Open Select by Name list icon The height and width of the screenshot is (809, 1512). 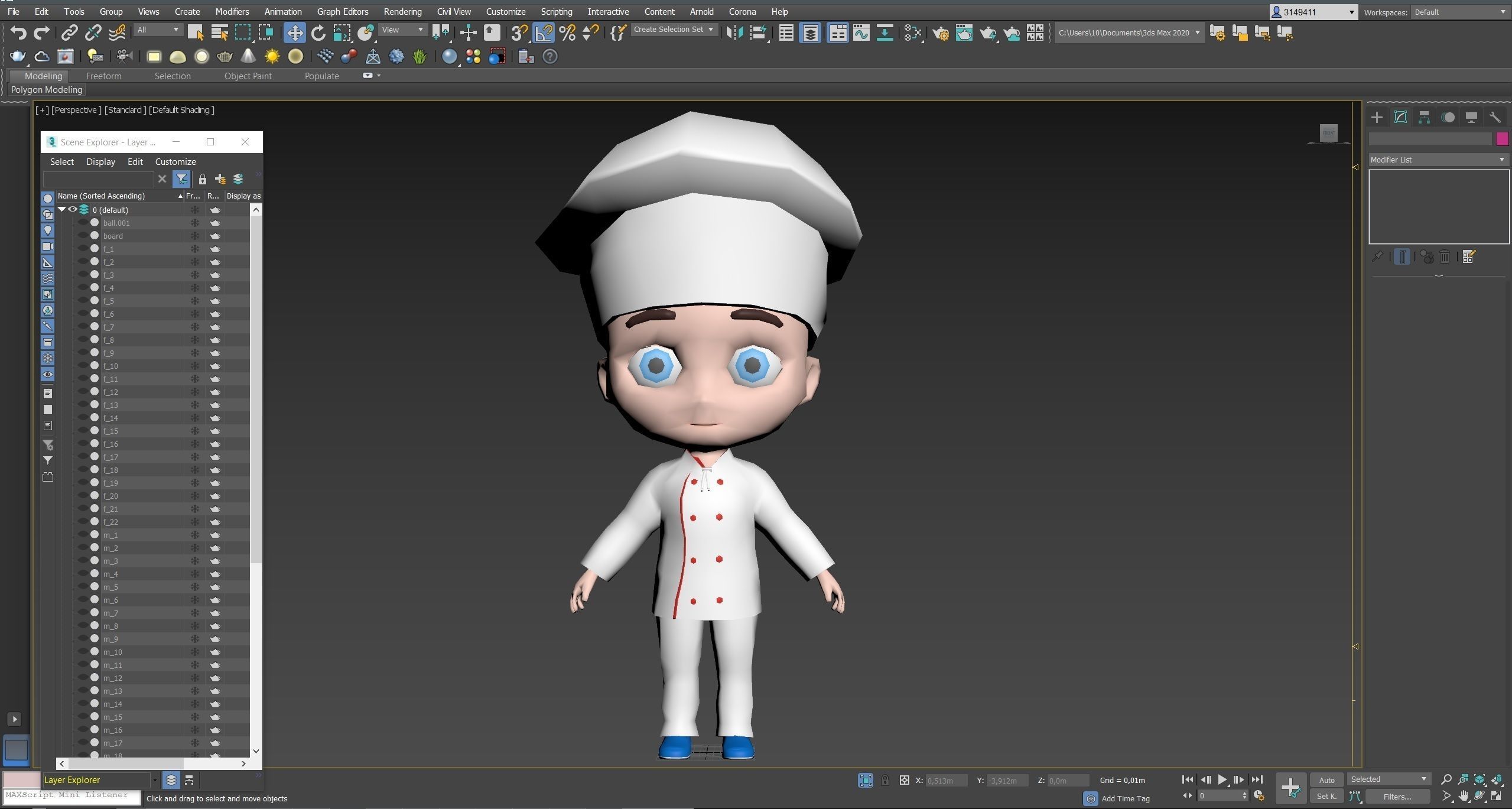point(219,33)
